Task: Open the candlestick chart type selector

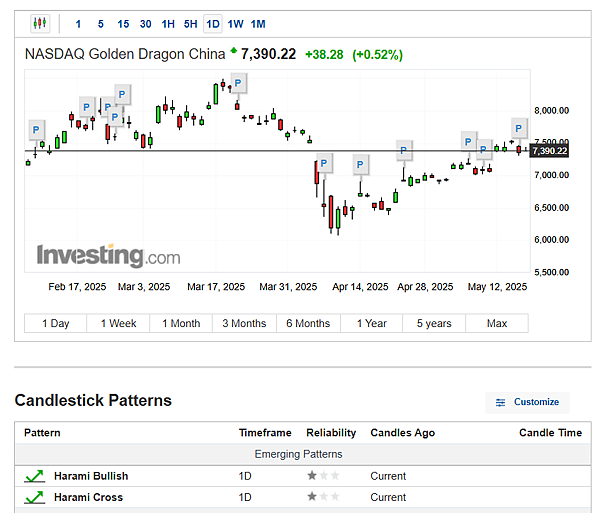Action: coord(40,23)
